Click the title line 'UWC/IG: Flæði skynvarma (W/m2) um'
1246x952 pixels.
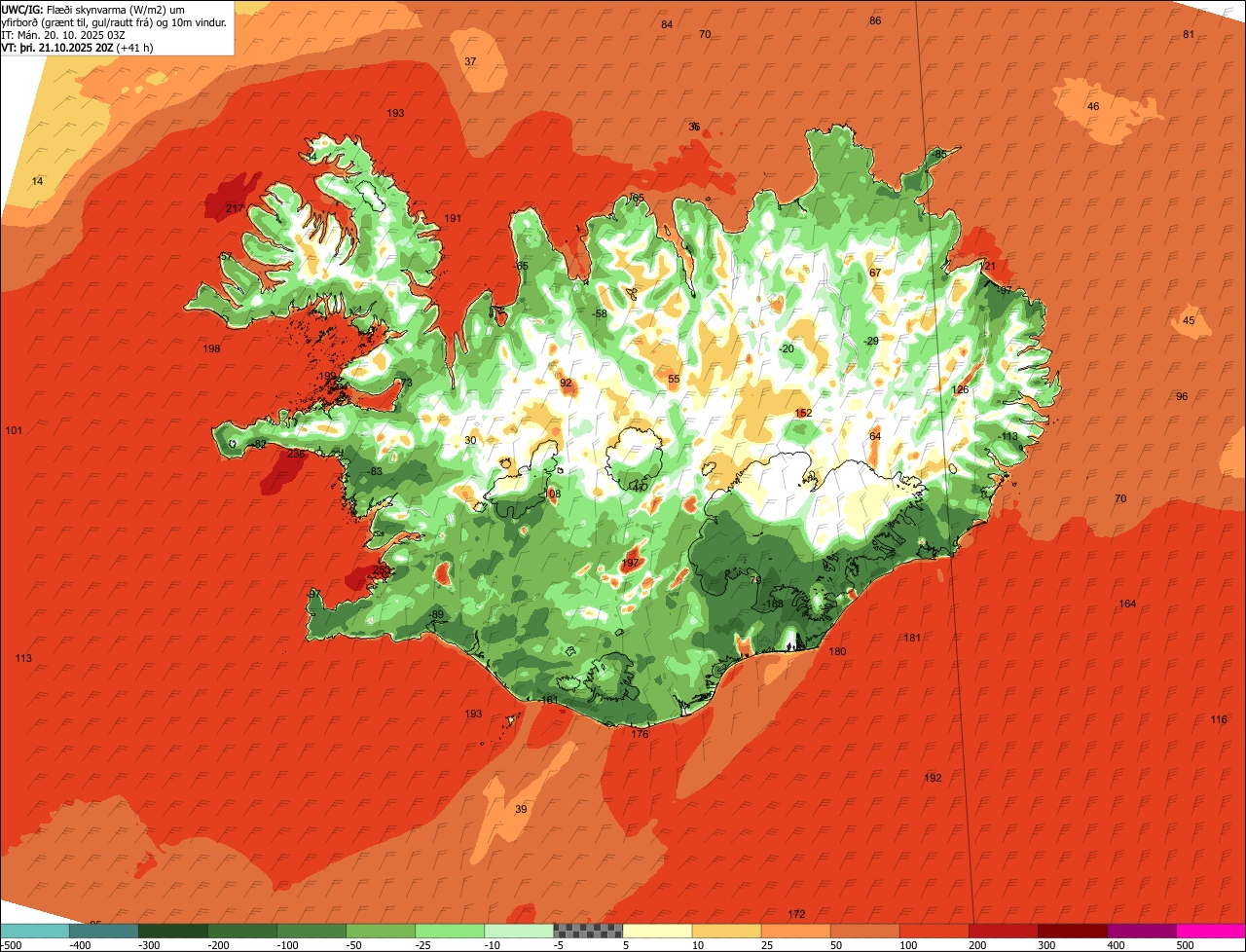tap(93, 10)
